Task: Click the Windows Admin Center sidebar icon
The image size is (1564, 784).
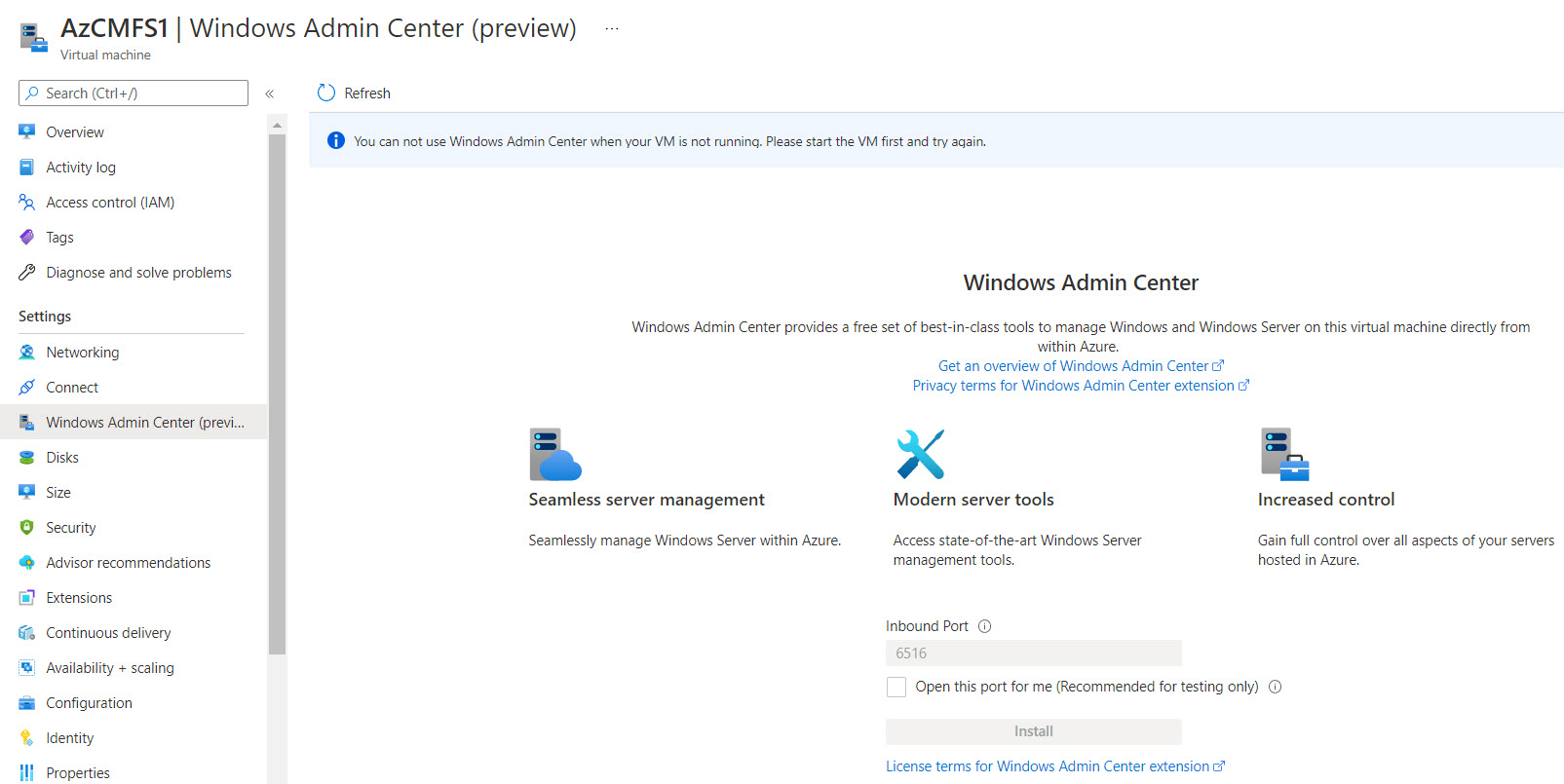Action: tap(27, 422)
